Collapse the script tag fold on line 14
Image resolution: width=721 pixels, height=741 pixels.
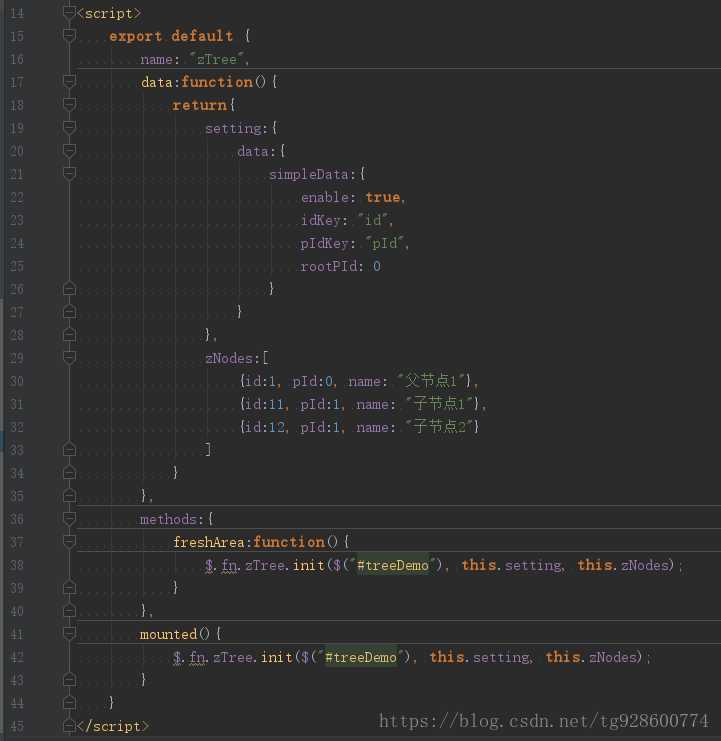(x=69, y=13)
